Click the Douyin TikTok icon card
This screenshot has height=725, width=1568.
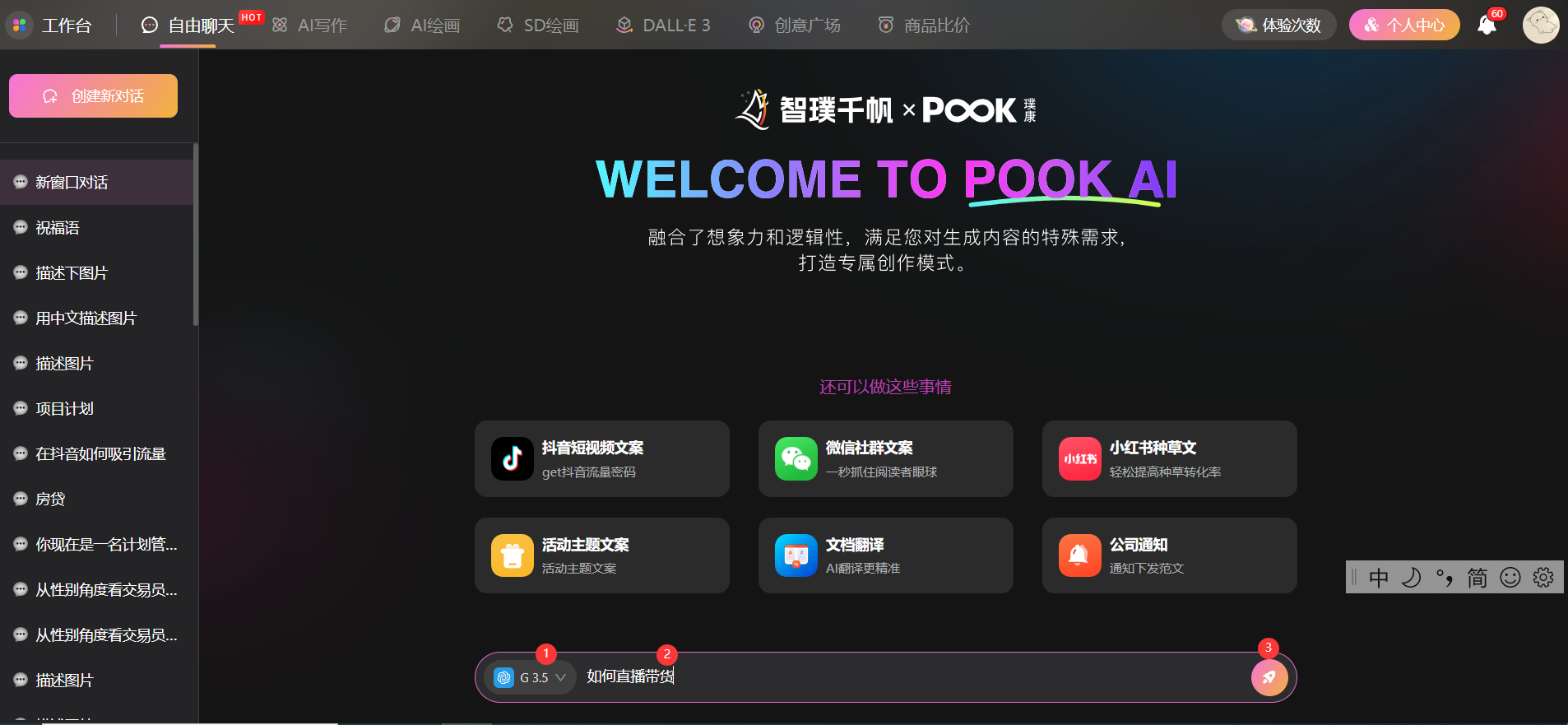512,458
